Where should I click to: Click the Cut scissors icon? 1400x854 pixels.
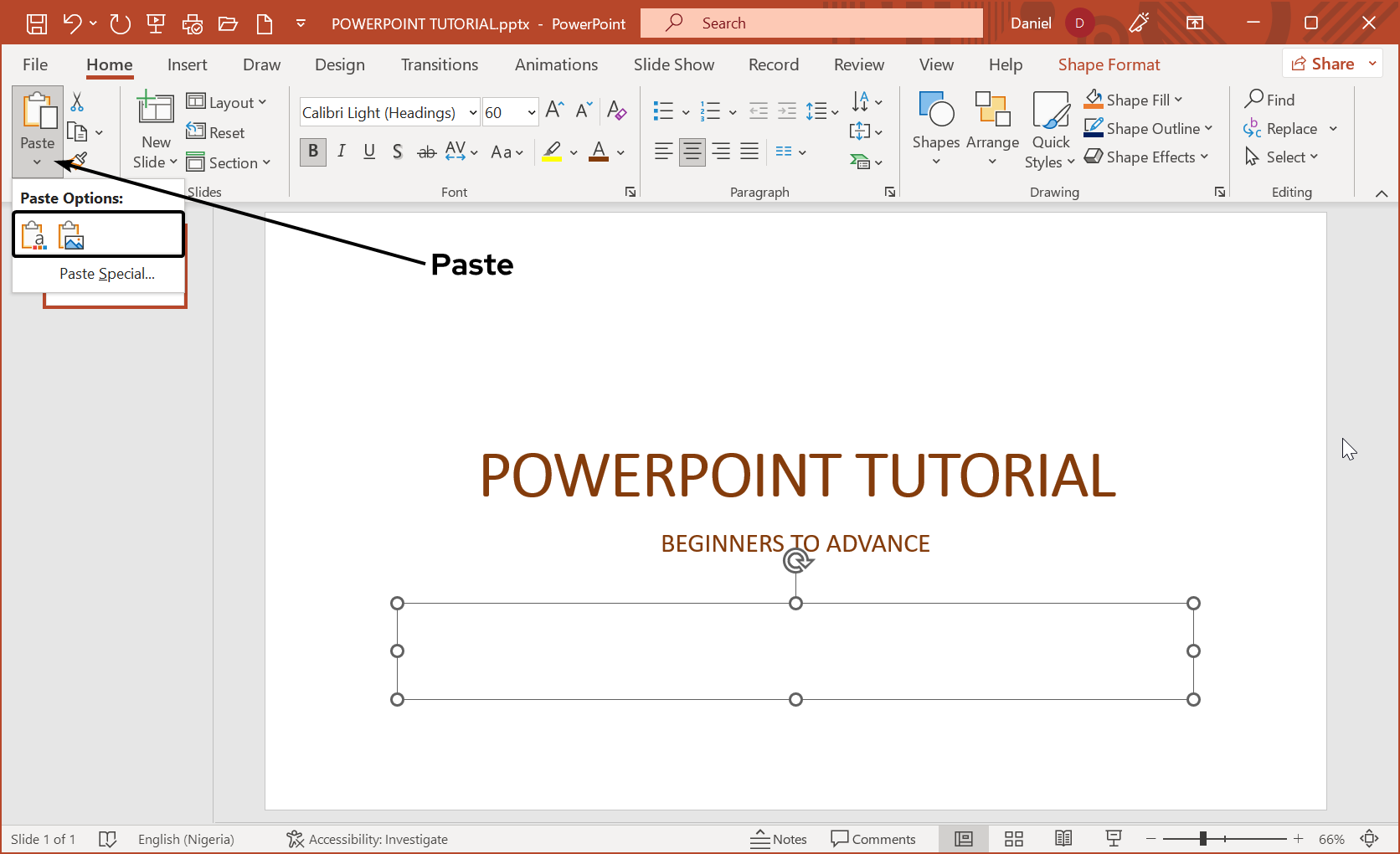tap(77, 102)
